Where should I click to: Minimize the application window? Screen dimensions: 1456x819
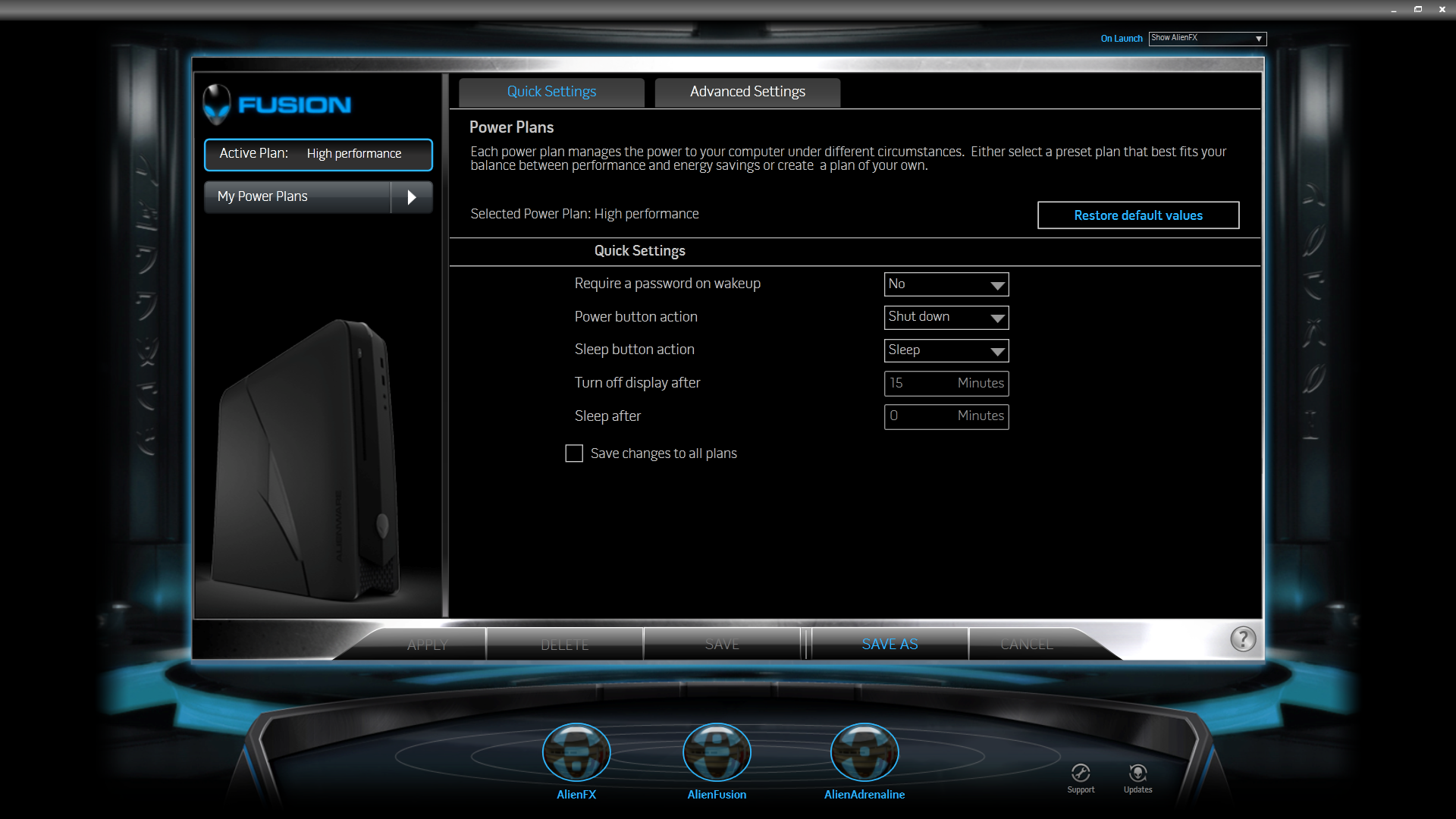pyautogui.click(x=1394, y=10)
